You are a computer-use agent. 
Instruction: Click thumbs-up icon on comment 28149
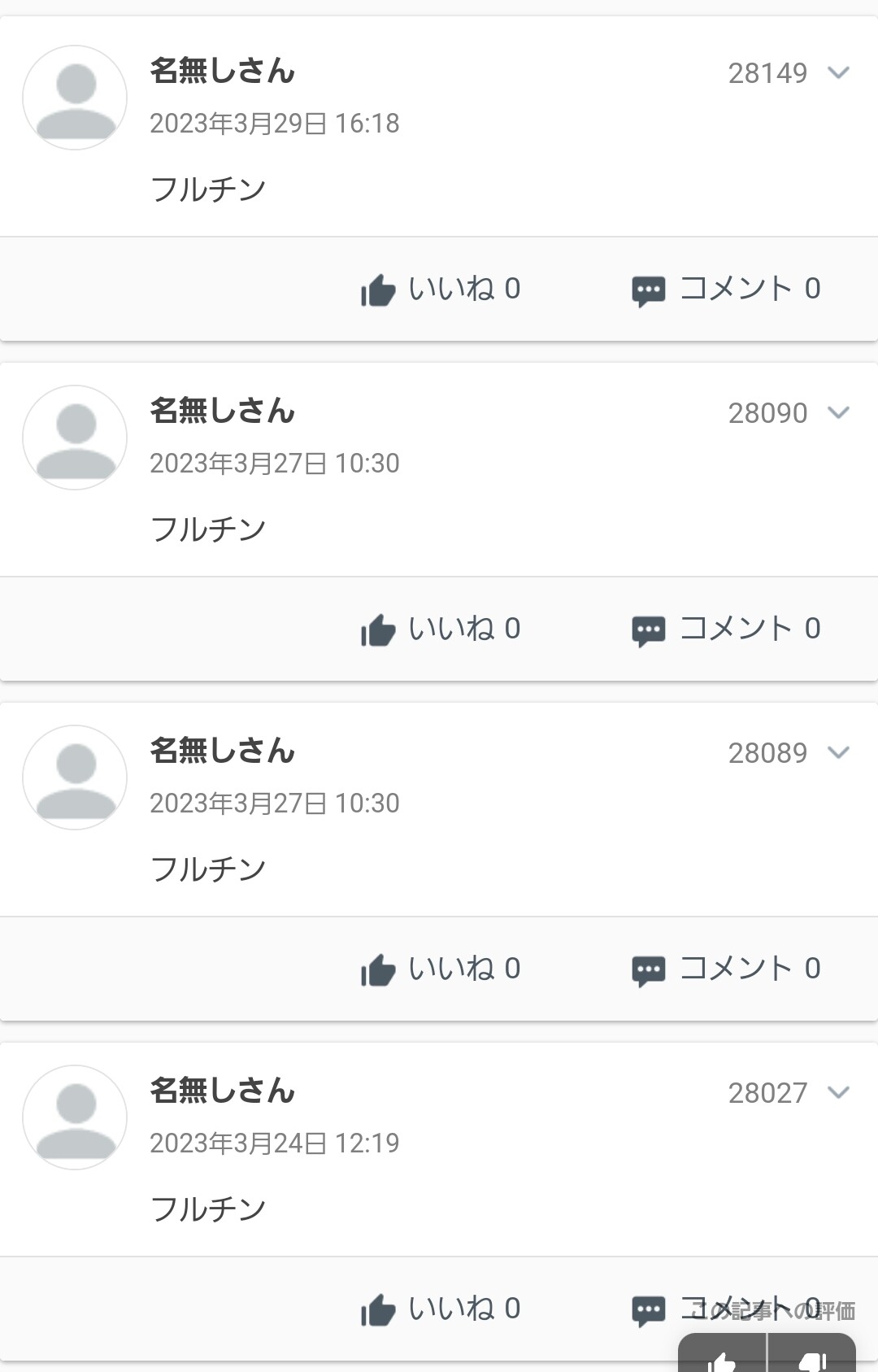pyautogui.click(x=378, y=290)
